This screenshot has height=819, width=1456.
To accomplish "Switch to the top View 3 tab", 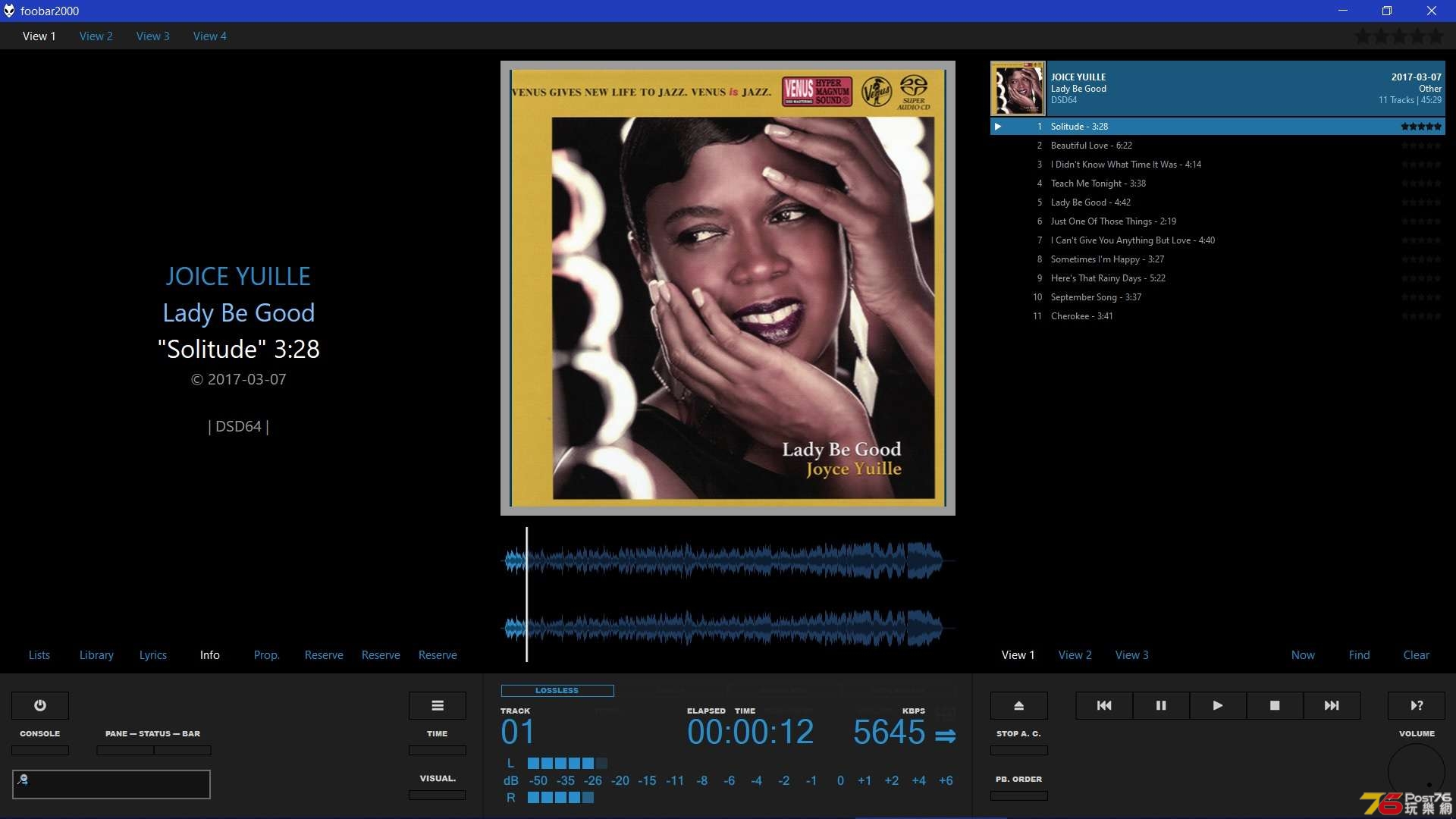I will point(153,36).
